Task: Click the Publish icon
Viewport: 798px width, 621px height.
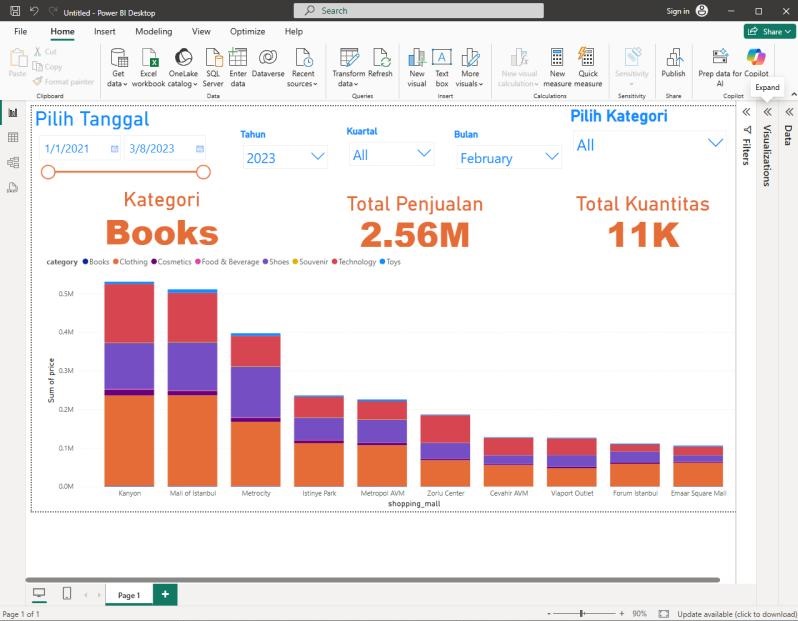Action: pos(673,58)
